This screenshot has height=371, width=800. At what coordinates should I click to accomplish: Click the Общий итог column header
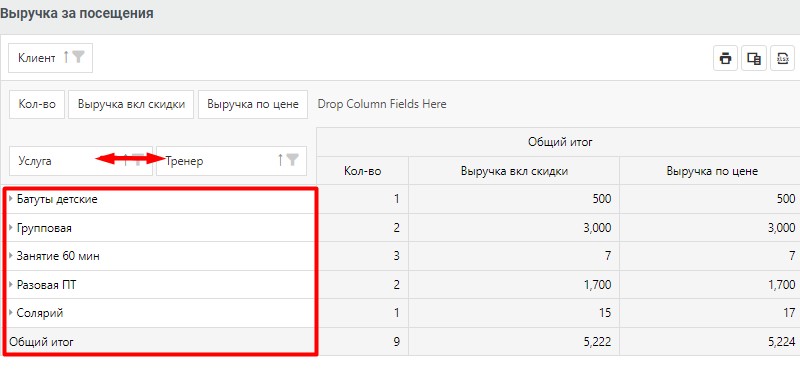click(560, 142)
